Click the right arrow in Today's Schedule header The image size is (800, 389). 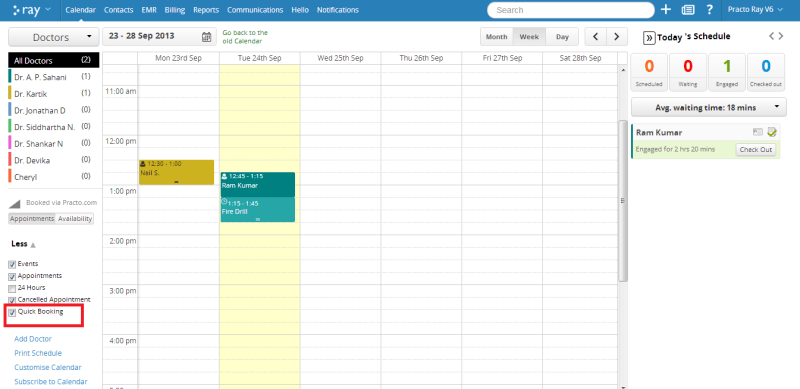click(x=781, y=36)
